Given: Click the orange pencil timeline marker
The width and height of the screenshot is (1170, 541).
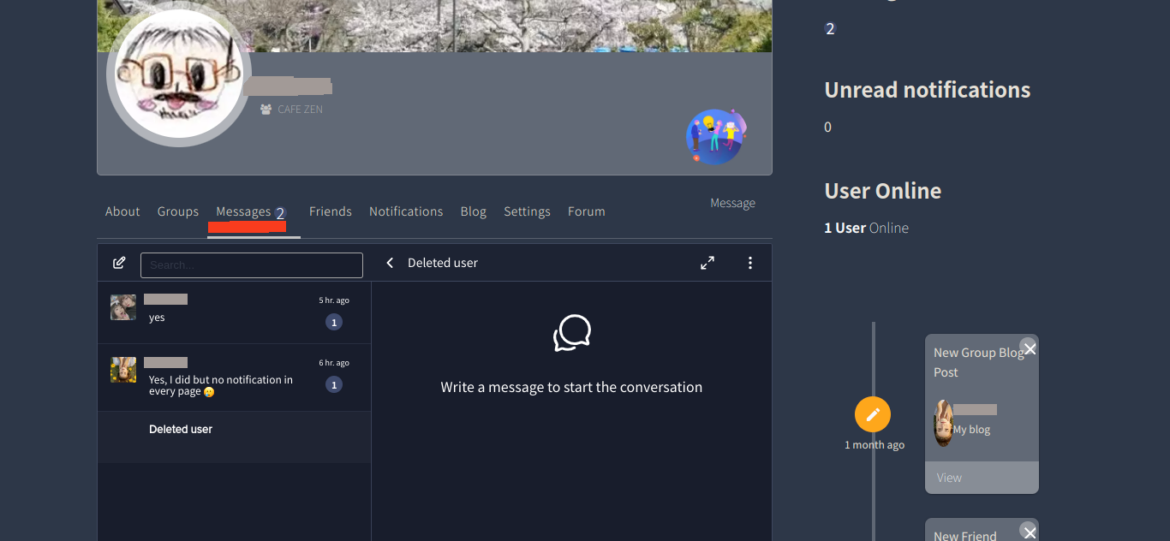Looking at the screenshot, I should (872, 414).
